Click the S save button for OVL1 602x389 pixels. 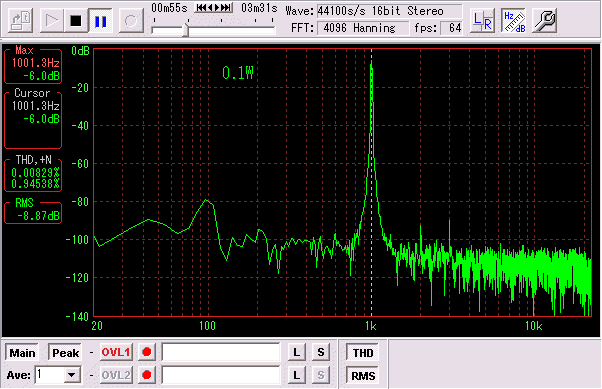coord(321,352)
